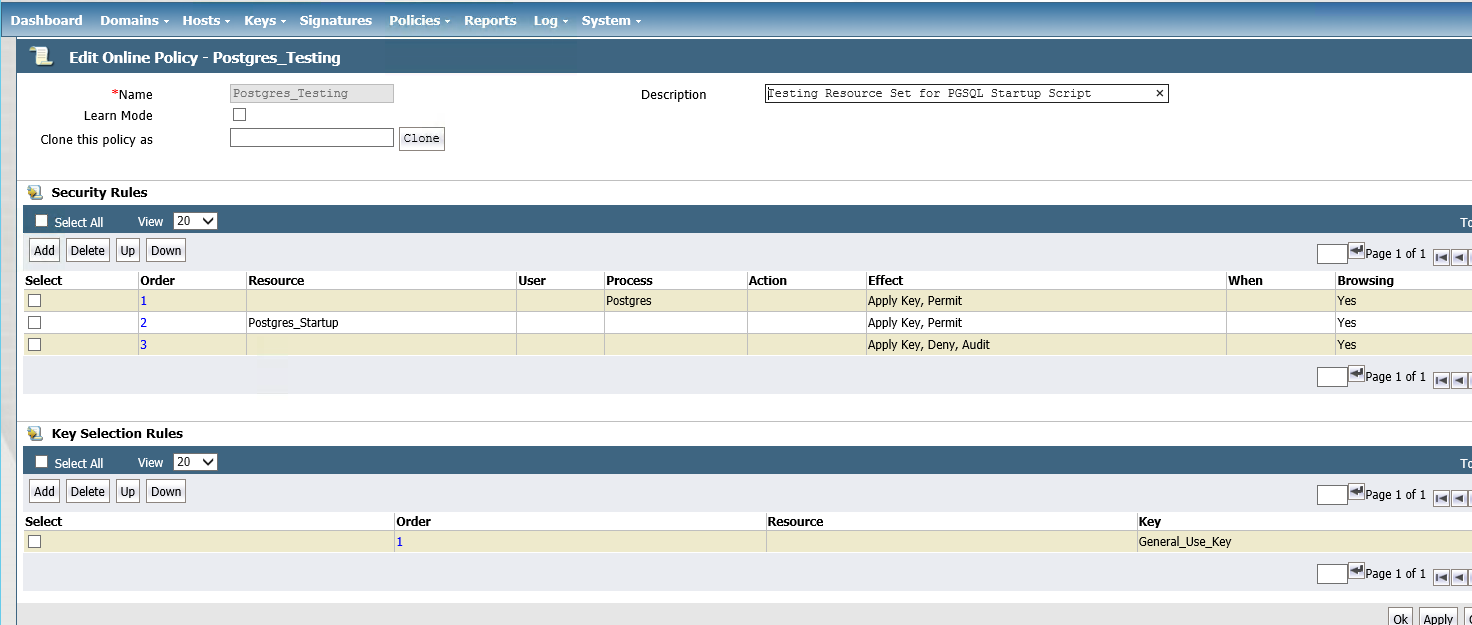Click the policy scroll icon in the header

(x=41, y=57)
